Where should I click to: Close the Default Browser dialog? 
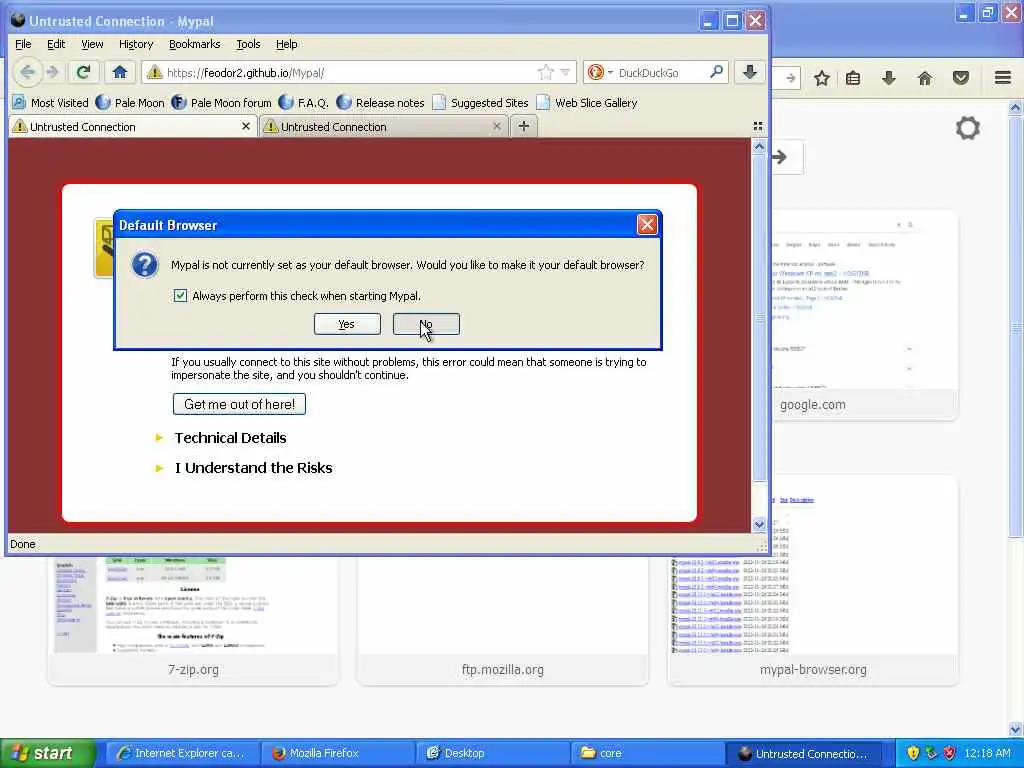tap(647, 225)
